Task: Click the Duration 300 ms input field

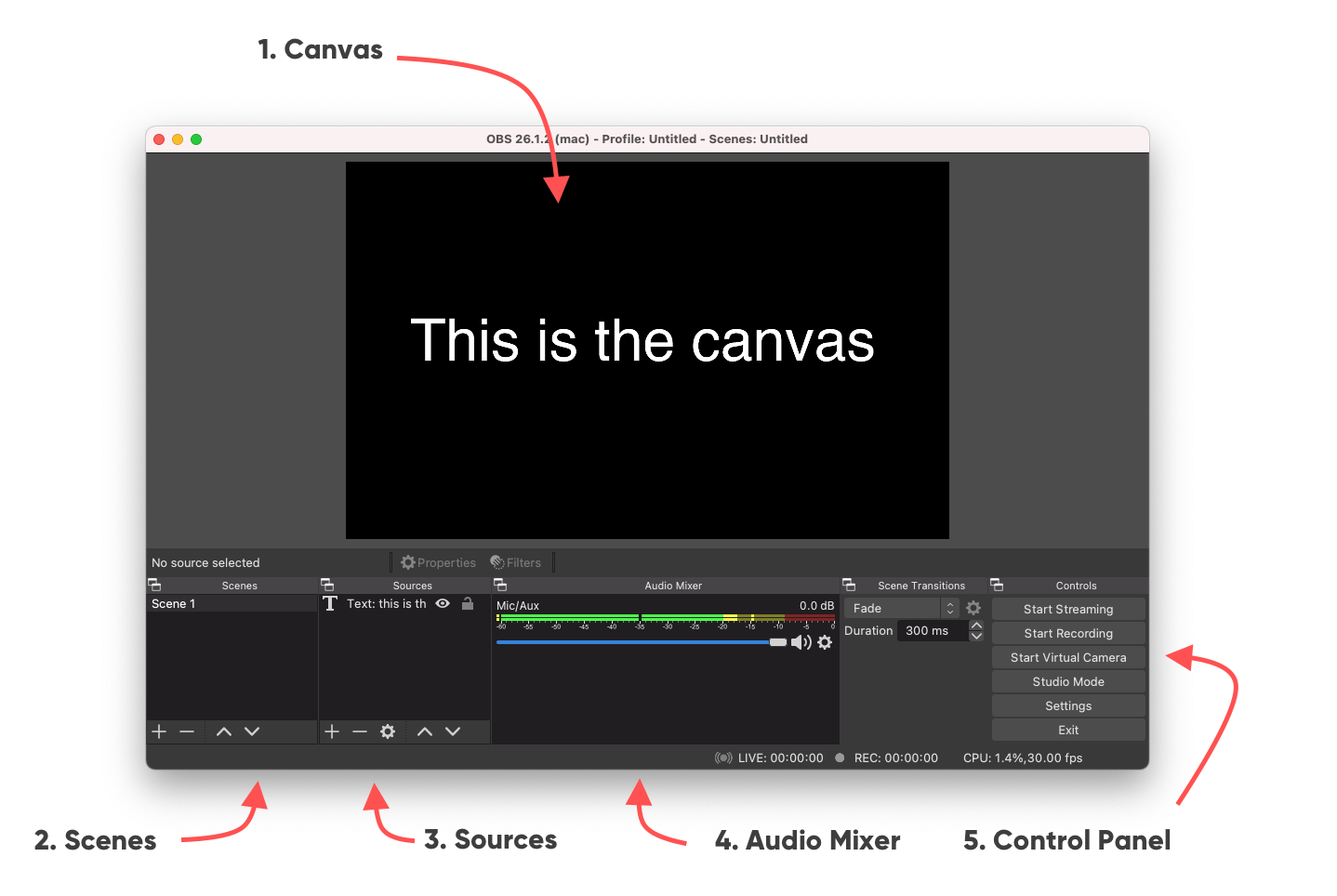Action: pos(931,631)
